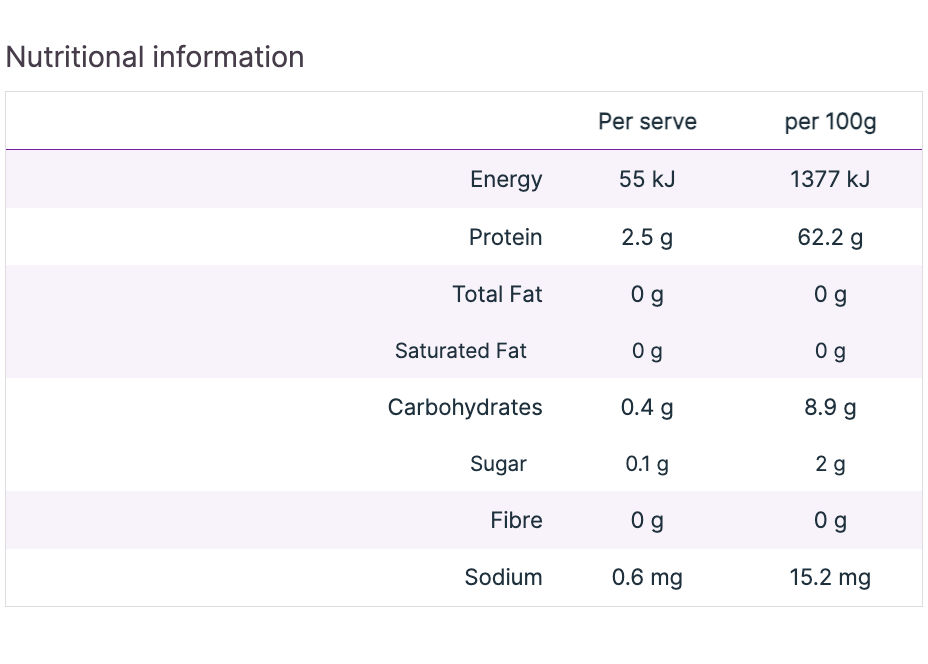Click the 62.2 g protein value
The width and height of the screenshot is (928, 664).
point(830,237)
